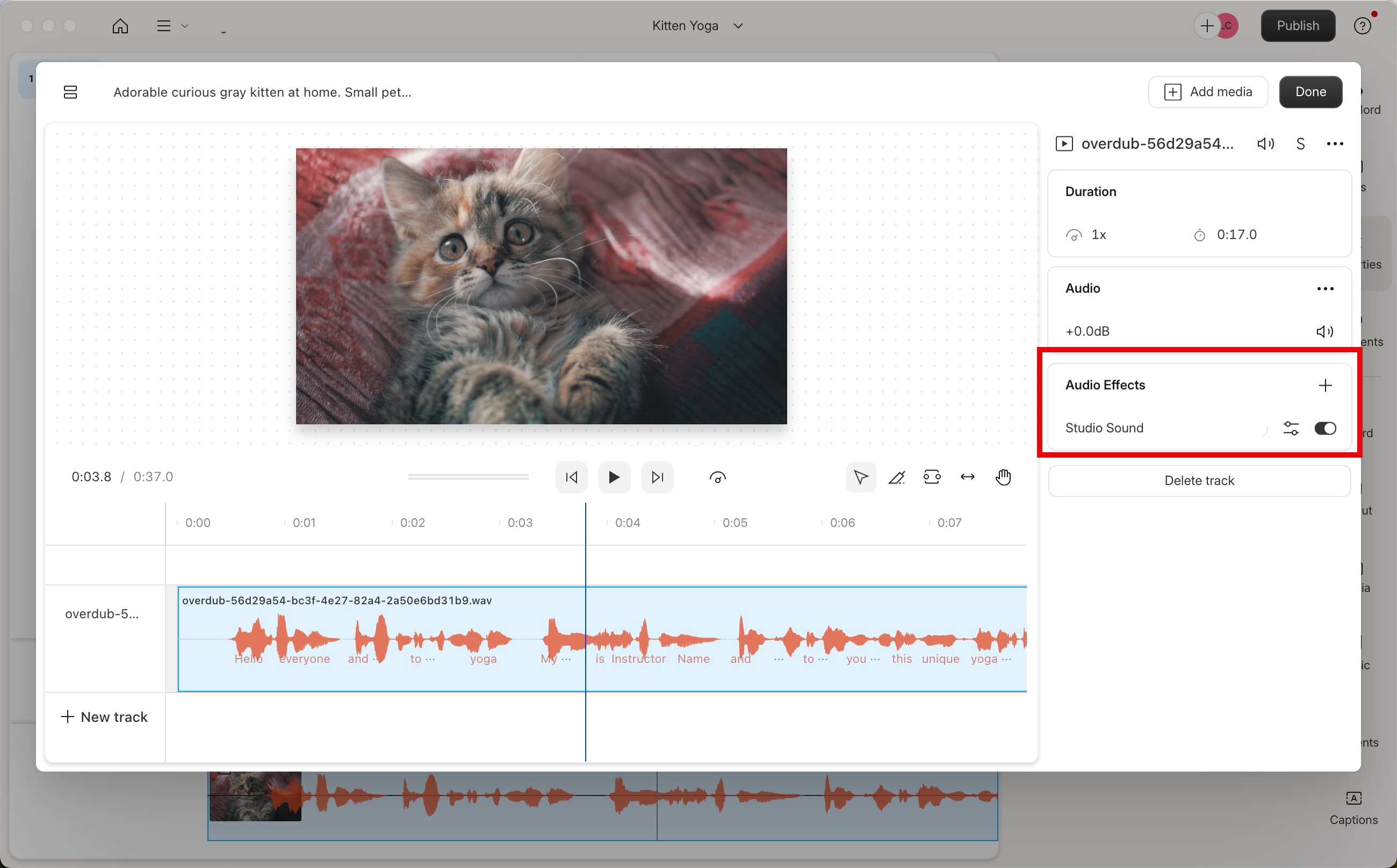
Task: Click the 0:03.8 current time display
Action: (x=91, y=477)
